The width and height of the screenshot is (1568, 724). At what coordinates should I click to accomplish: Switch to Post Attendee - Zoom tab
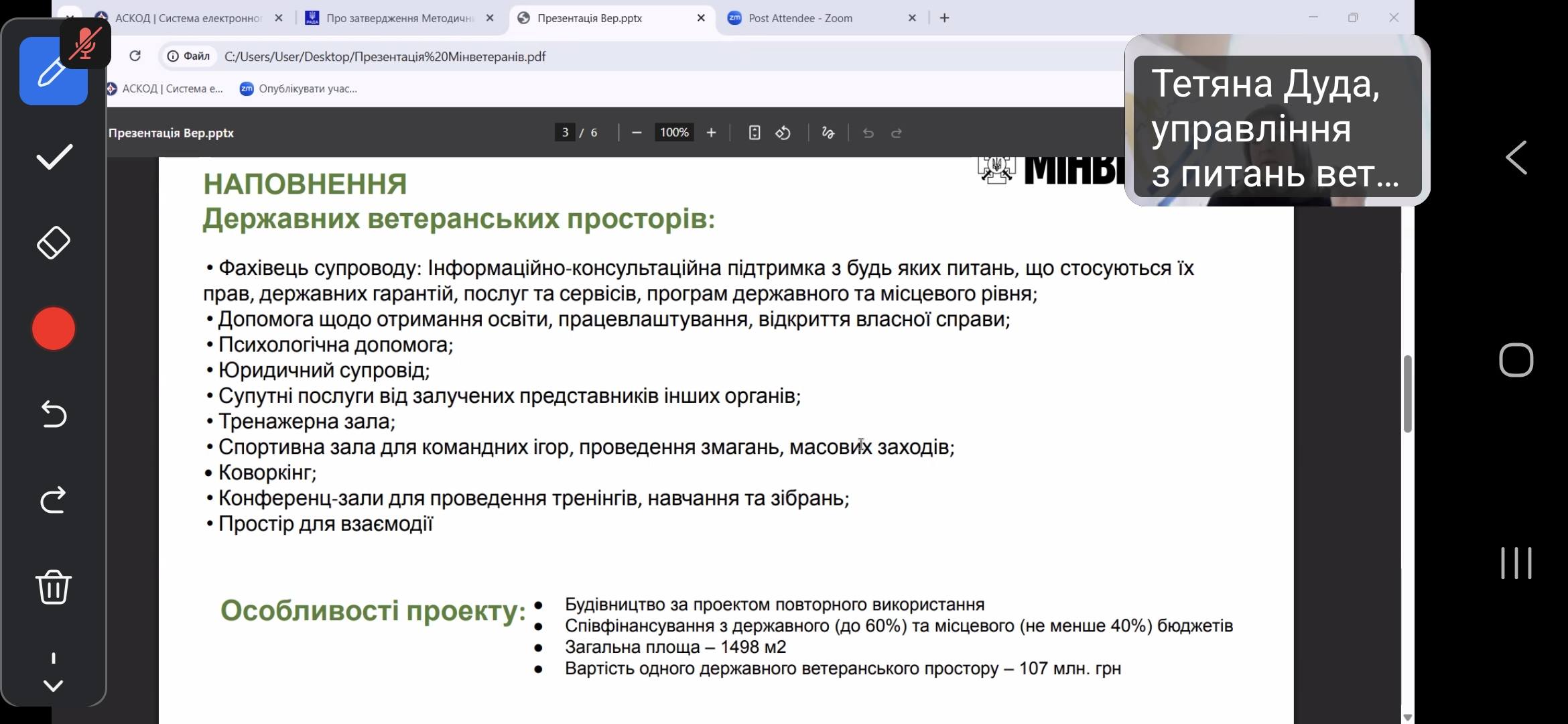tap(800, 18)
